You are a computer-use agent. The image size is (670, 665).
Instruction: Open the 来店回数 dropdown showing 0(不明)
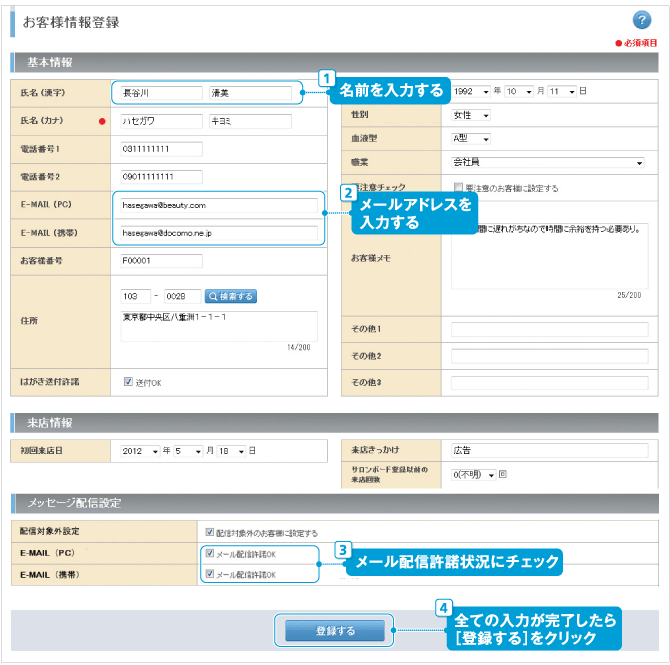tap(473, 474)
